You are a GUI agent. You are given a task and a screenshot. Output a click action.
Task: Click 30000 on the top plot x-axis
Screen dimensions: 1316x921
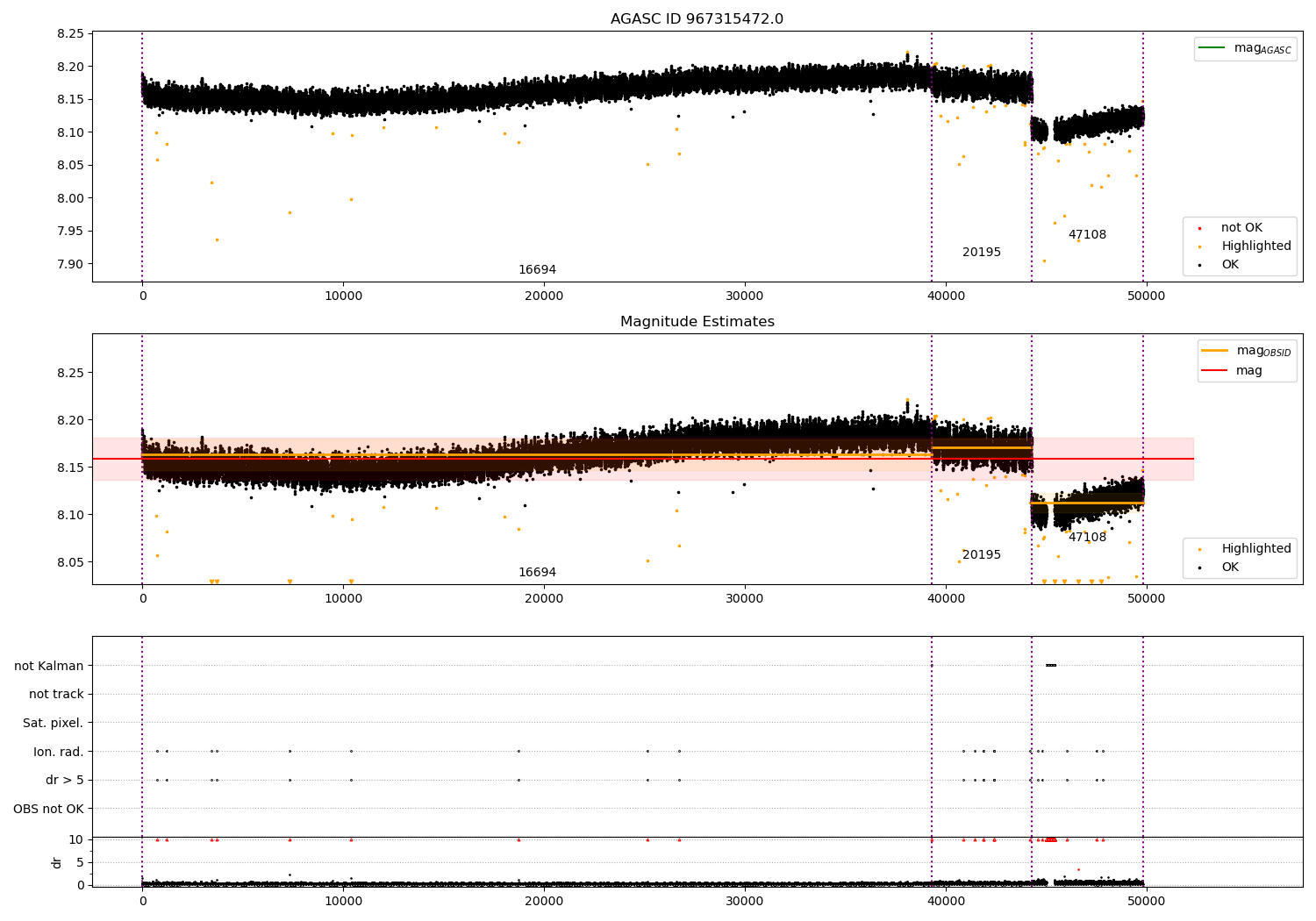click(x=745, y=296)
